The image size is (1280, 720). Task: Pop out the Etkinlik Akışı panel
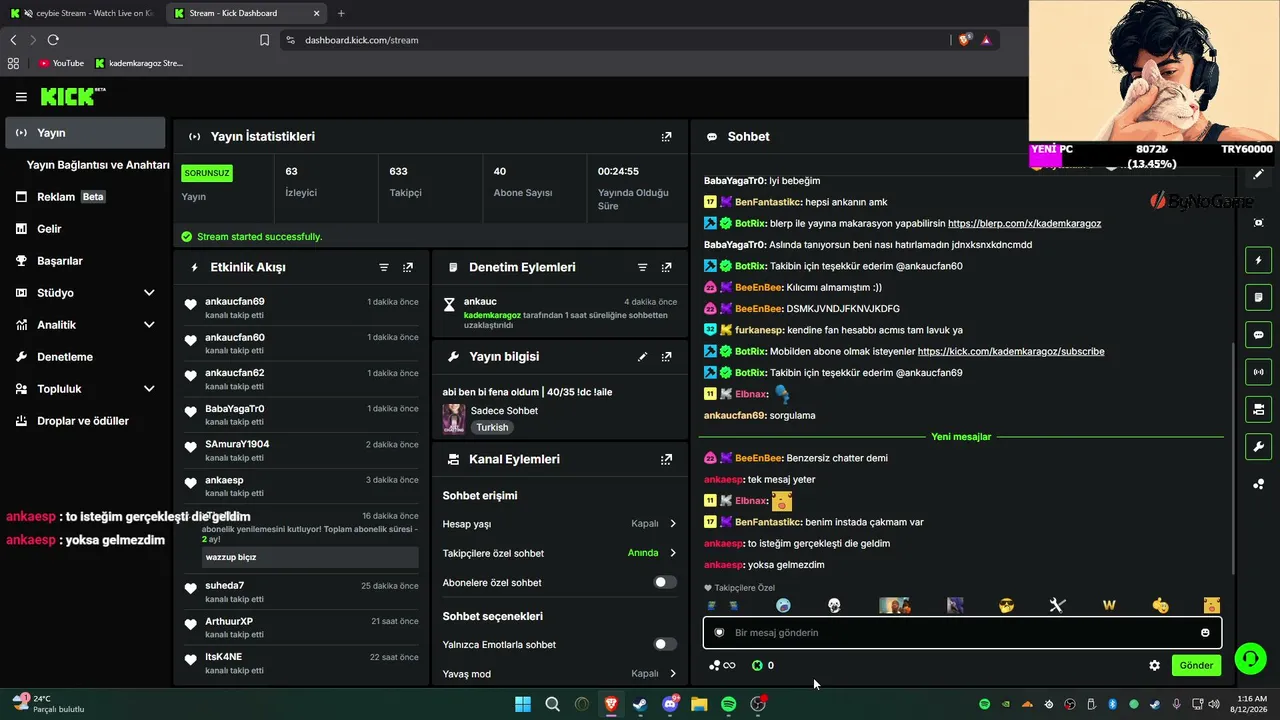pos(407,267)
